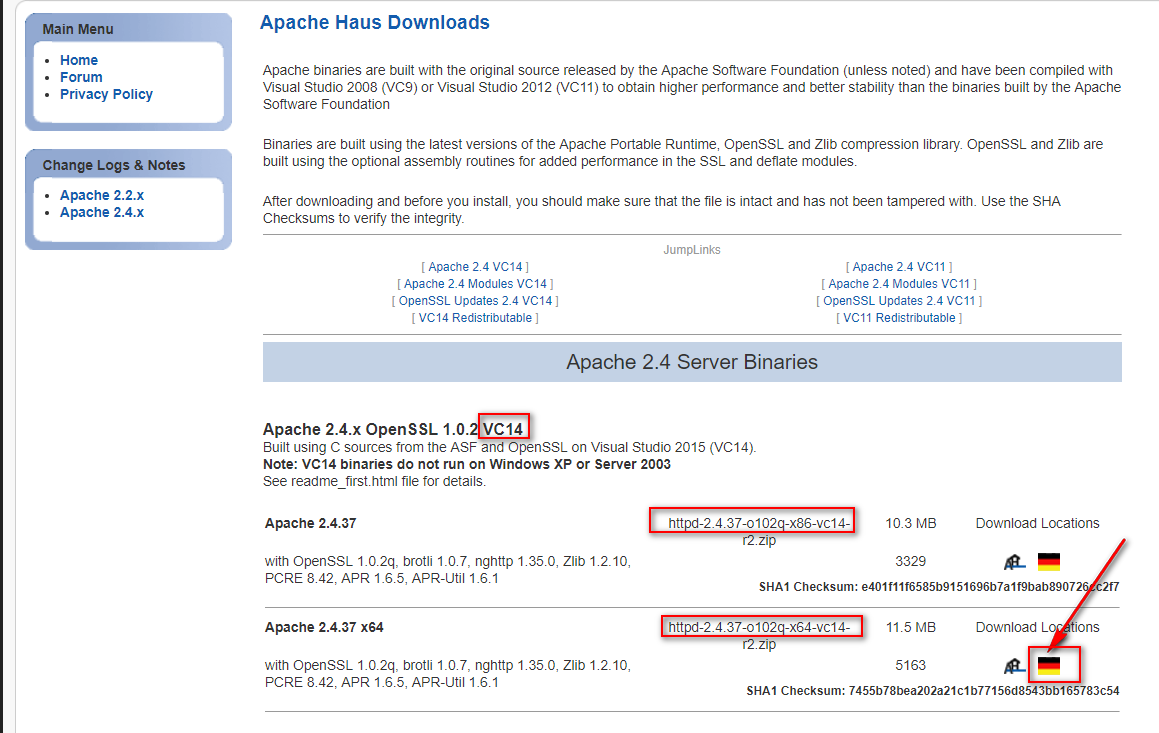This screenshot has height=733, width=1159.
Task: Open the Forum link
Action: click(x=81, y=77)
